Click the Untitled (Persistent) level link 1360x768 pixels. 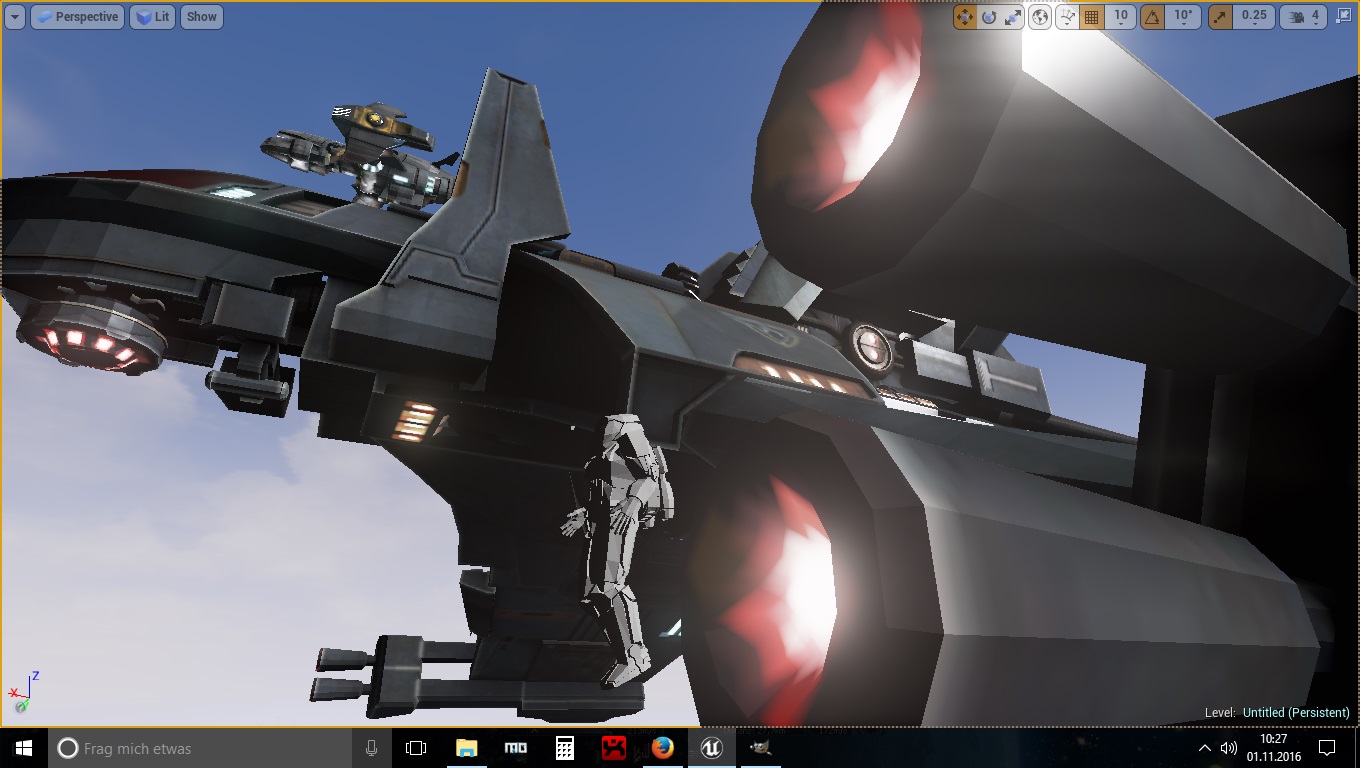(x=1295, y=712)
